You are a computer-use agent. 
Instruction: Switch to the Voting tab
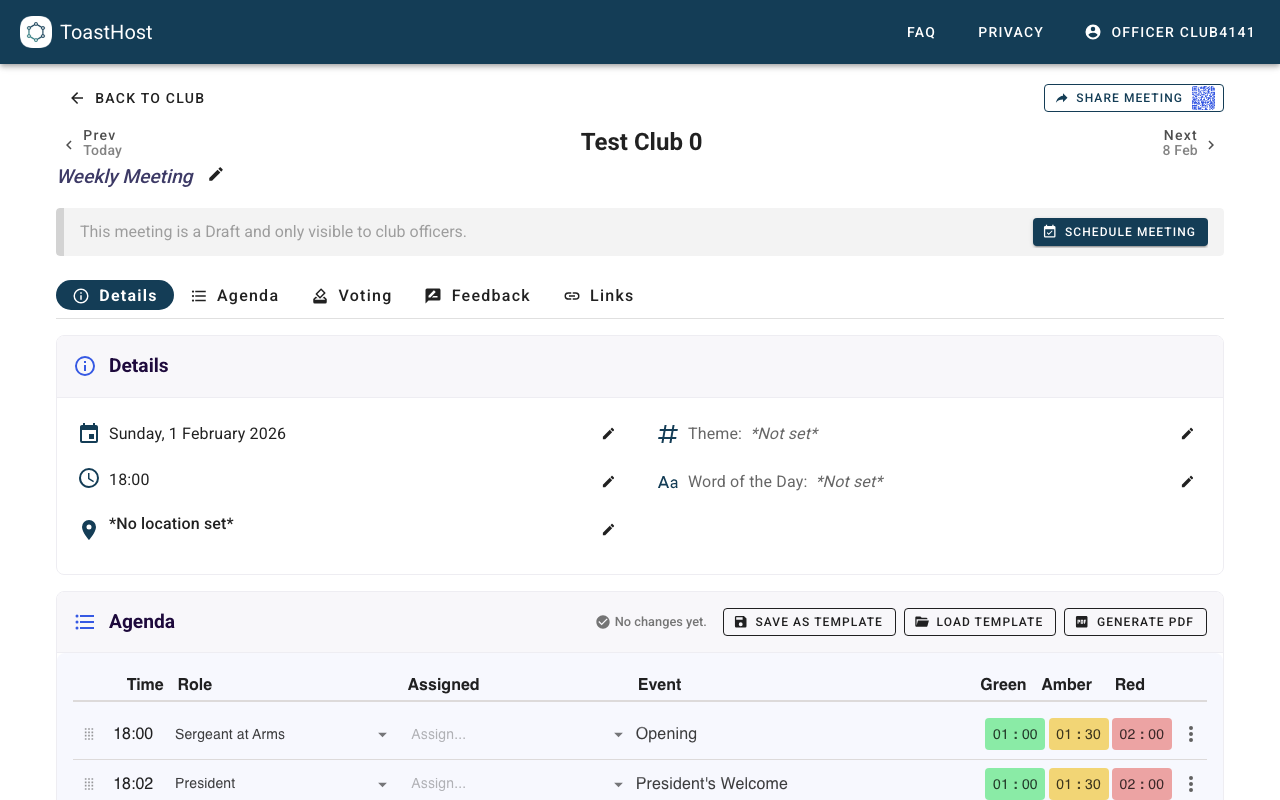352,296
